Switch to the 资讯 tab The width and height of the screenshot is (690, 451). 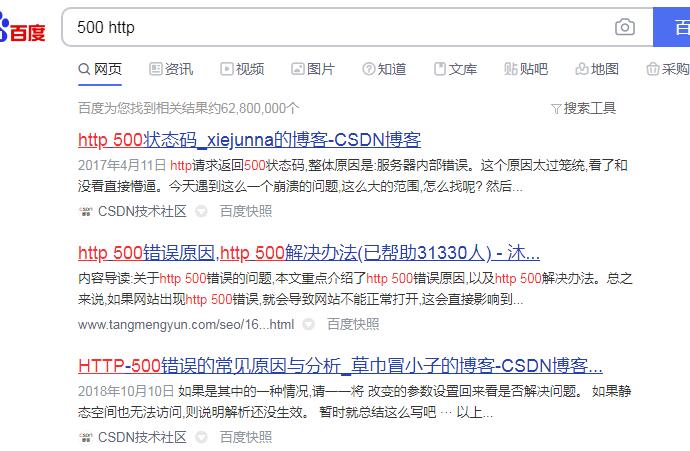pos(171,69)
